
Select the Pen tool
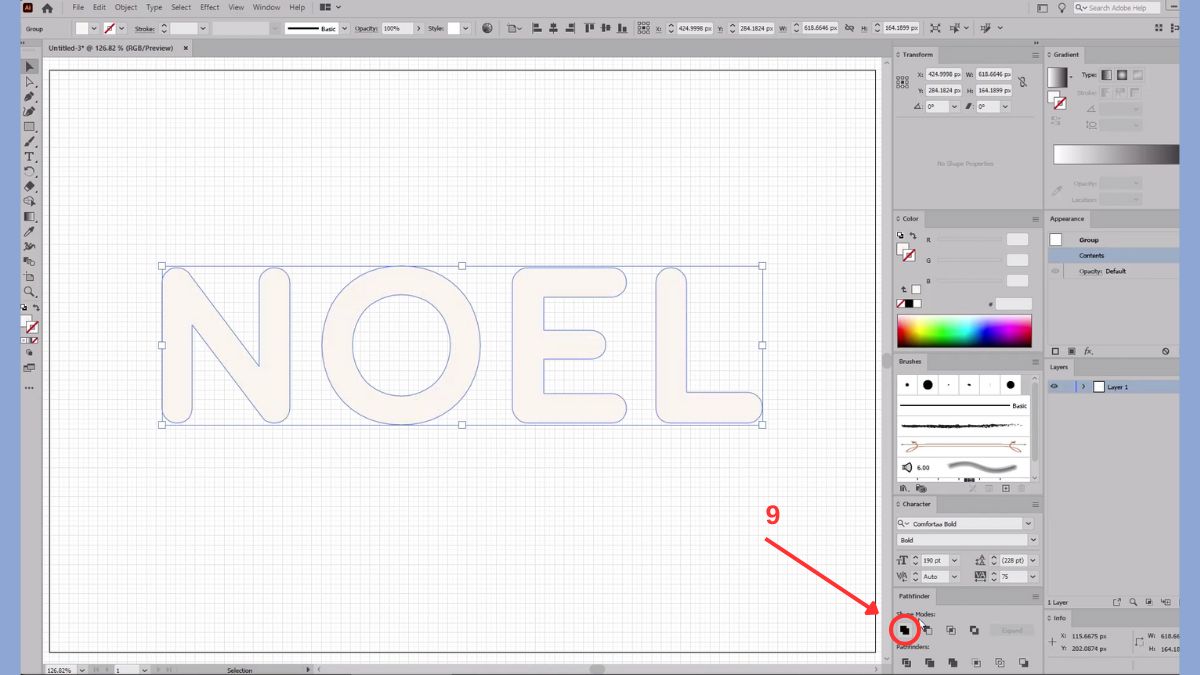click(x=30, y=97)
